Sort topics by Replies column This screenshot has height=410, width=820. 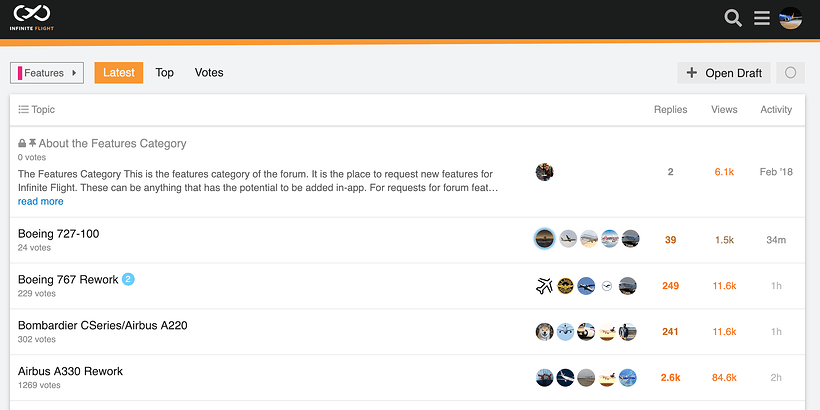(x=670, y=110)
